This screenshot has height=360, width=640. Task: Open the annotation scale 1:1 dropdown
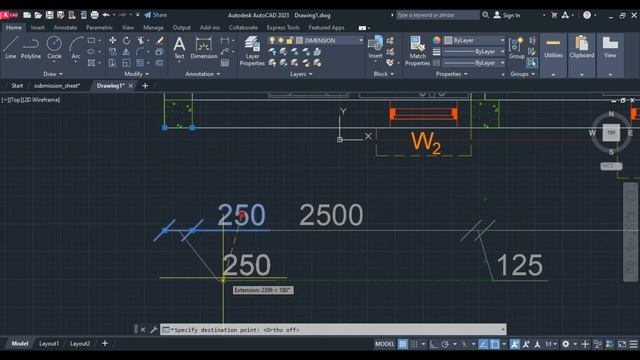point(551,344)
